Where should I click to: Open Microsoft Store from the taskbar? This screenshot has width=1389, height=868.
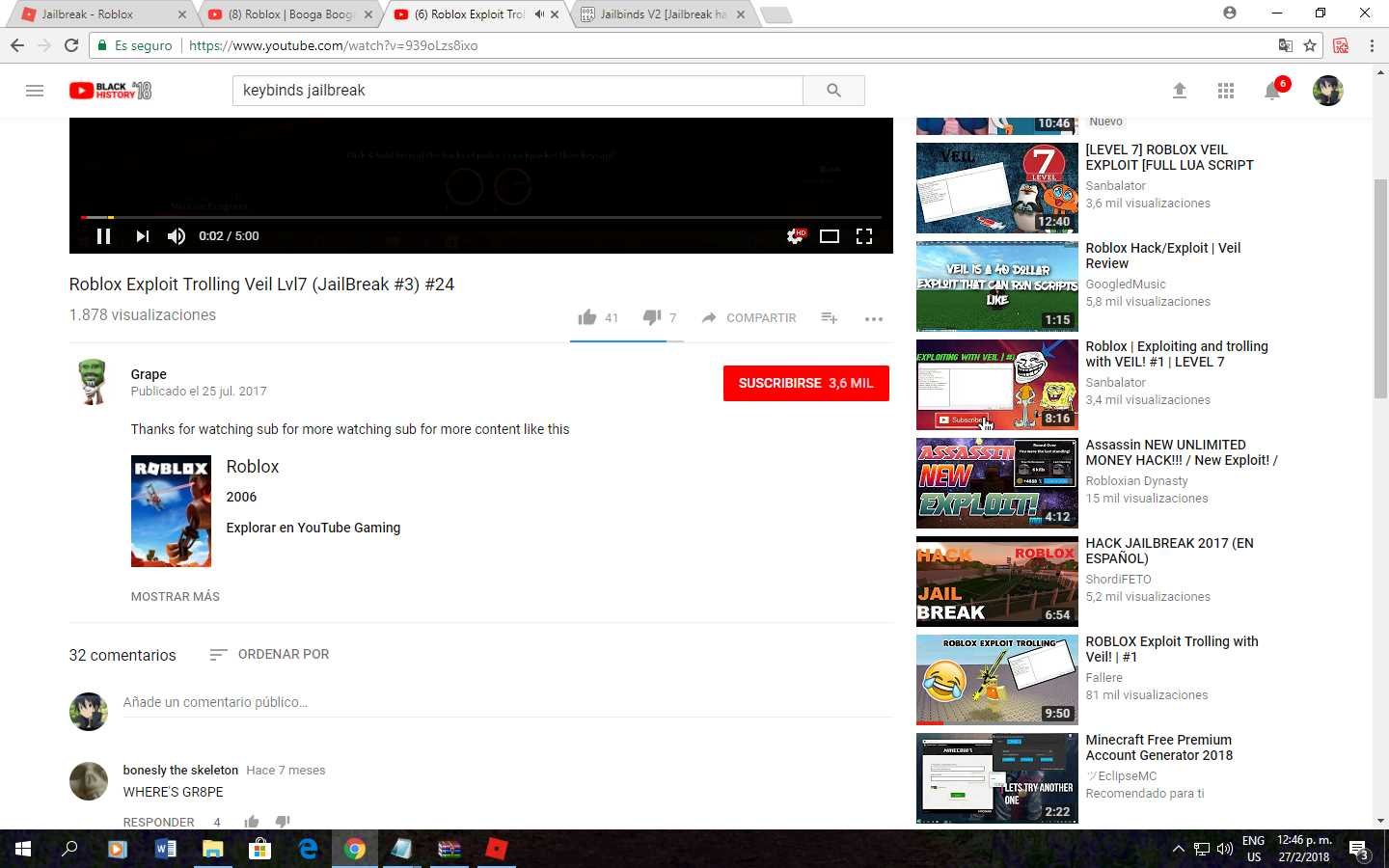point(259,849)
